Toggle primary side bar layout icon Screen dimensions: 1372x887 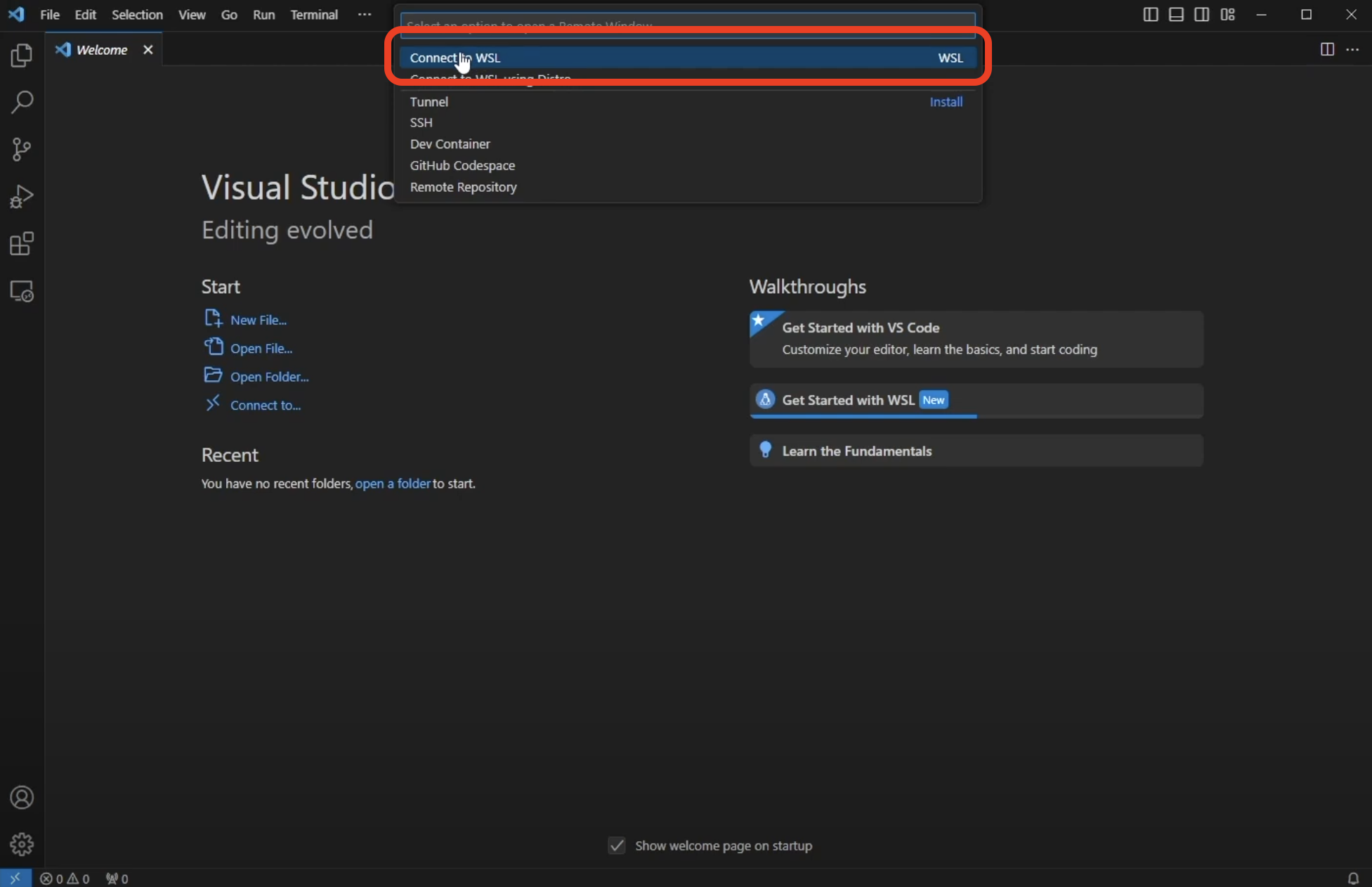pyautogui.click(x=1151, y=15)
